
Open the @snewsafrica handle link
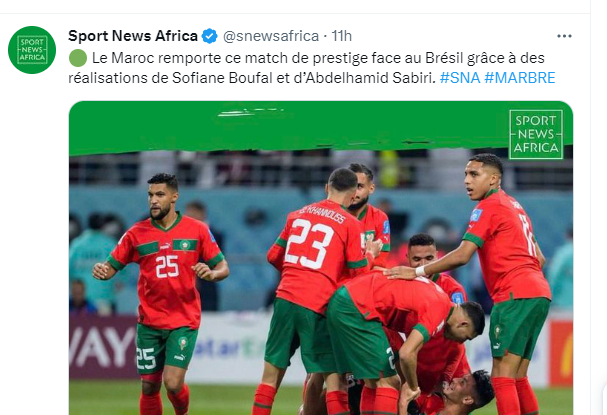(x=271, y=36)
